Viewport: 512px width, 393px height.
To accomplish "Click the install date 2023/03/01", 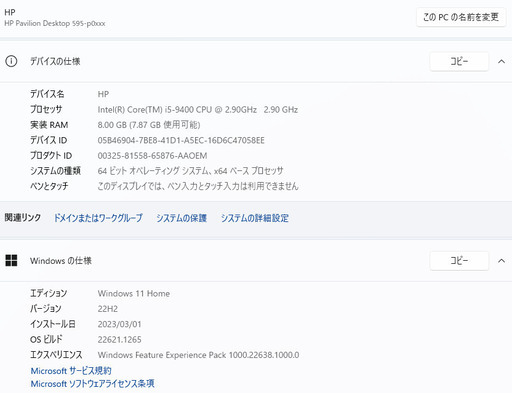I will point(119,324).
